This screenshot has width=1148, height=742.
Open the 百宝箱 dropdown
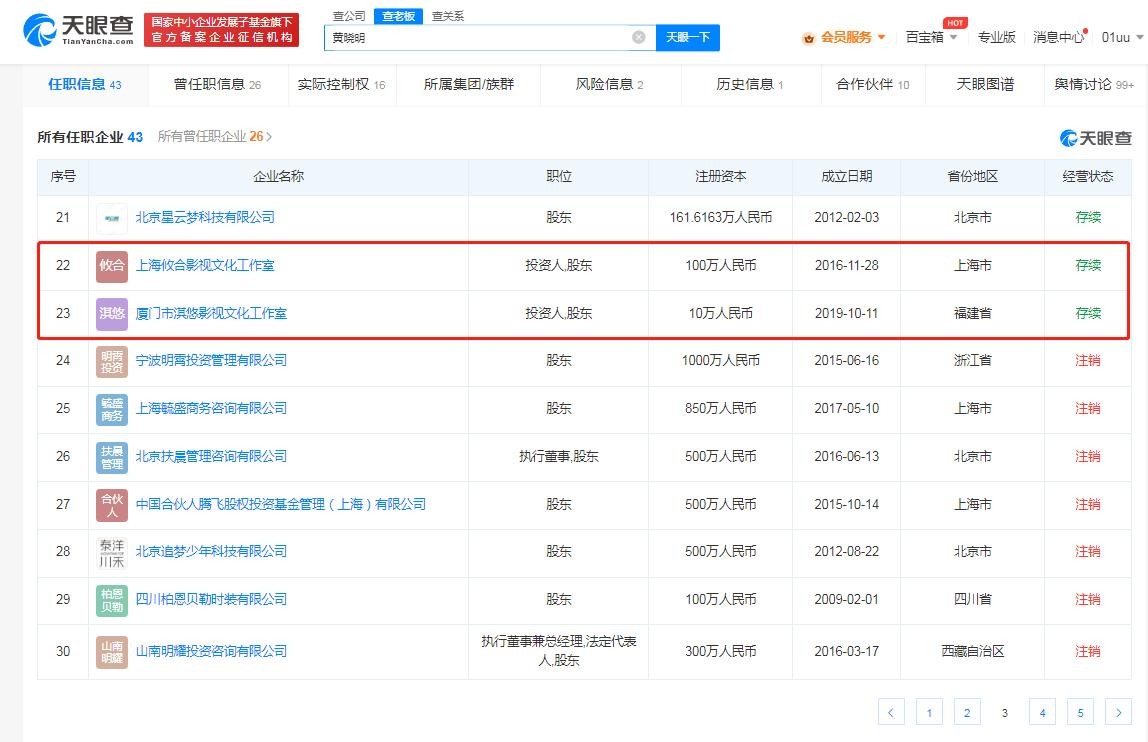931,37
